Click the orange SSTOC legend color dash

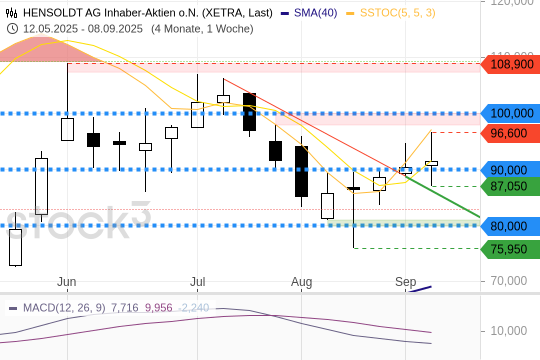[350, 13]
